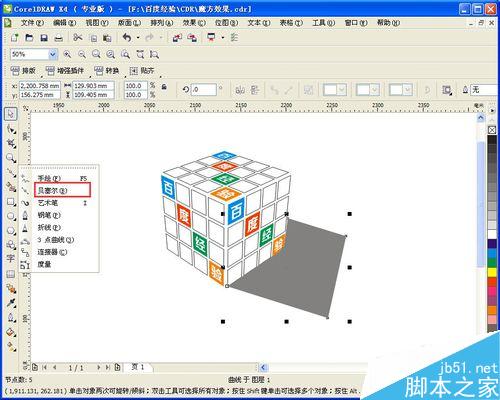The width and height of the screenshot is (500, 400).
Task: Pick the red swatch in color palette
Action: point(492,282)
